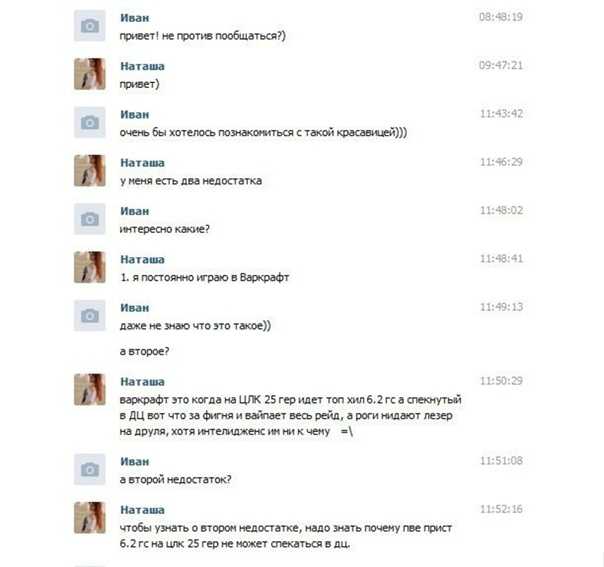Click Иван's placeholder avatar beside 'очень бы хотелось'
604x567 pixels.
pos(90,122)
